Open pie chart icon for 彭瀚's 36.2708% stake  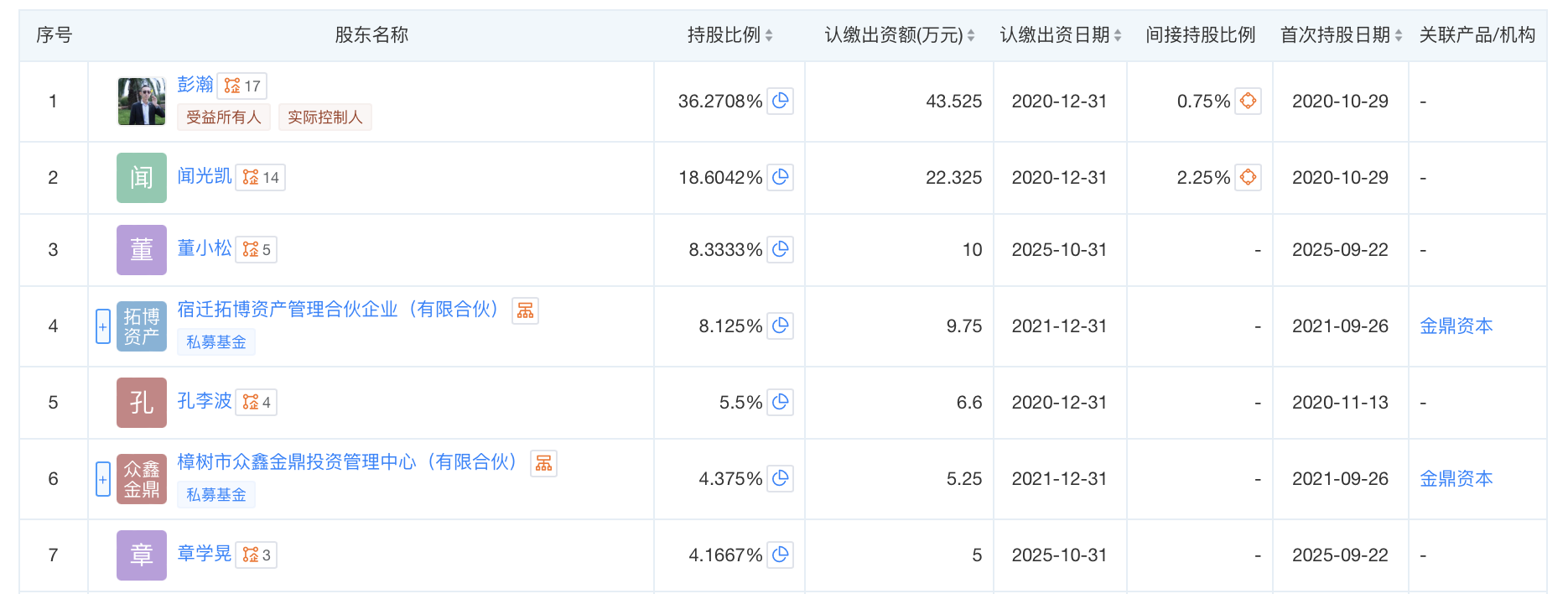pos(781,102)
